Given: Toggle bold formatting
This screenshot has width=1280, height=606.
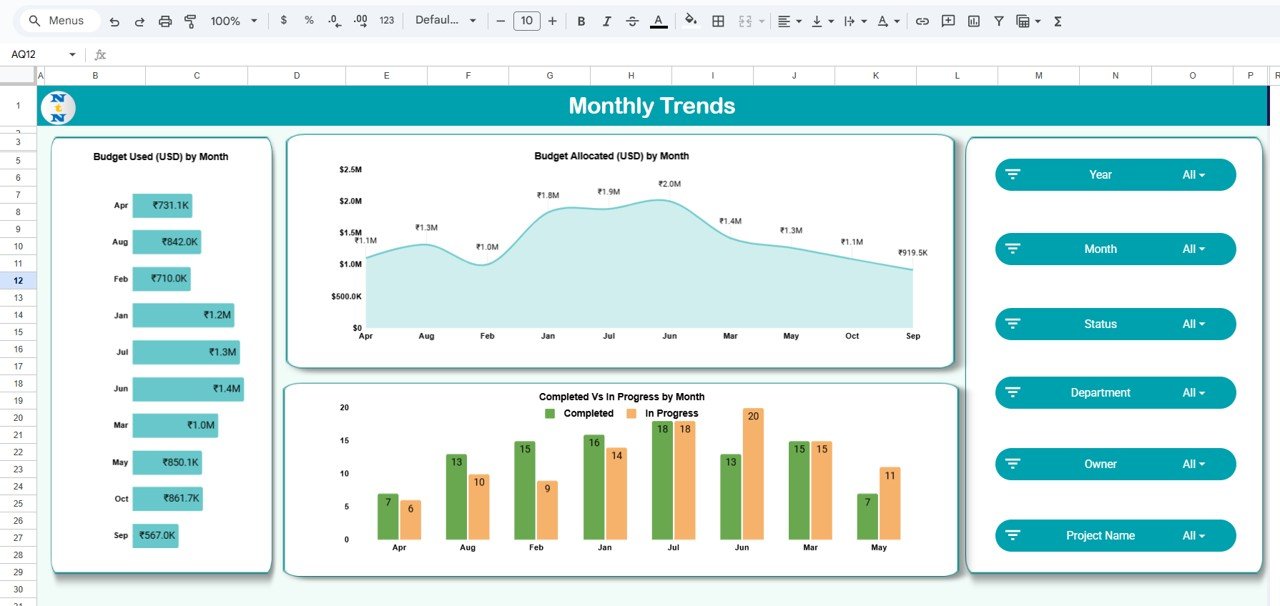Looking at the screenshot, I should coord(581,21).
